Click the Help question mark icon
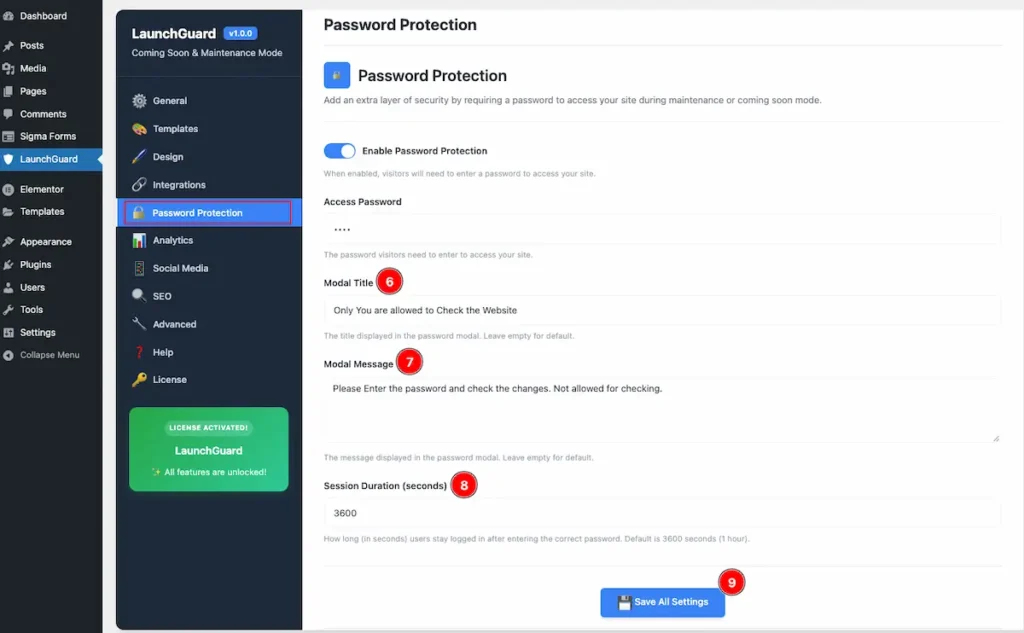 point(139,352)
